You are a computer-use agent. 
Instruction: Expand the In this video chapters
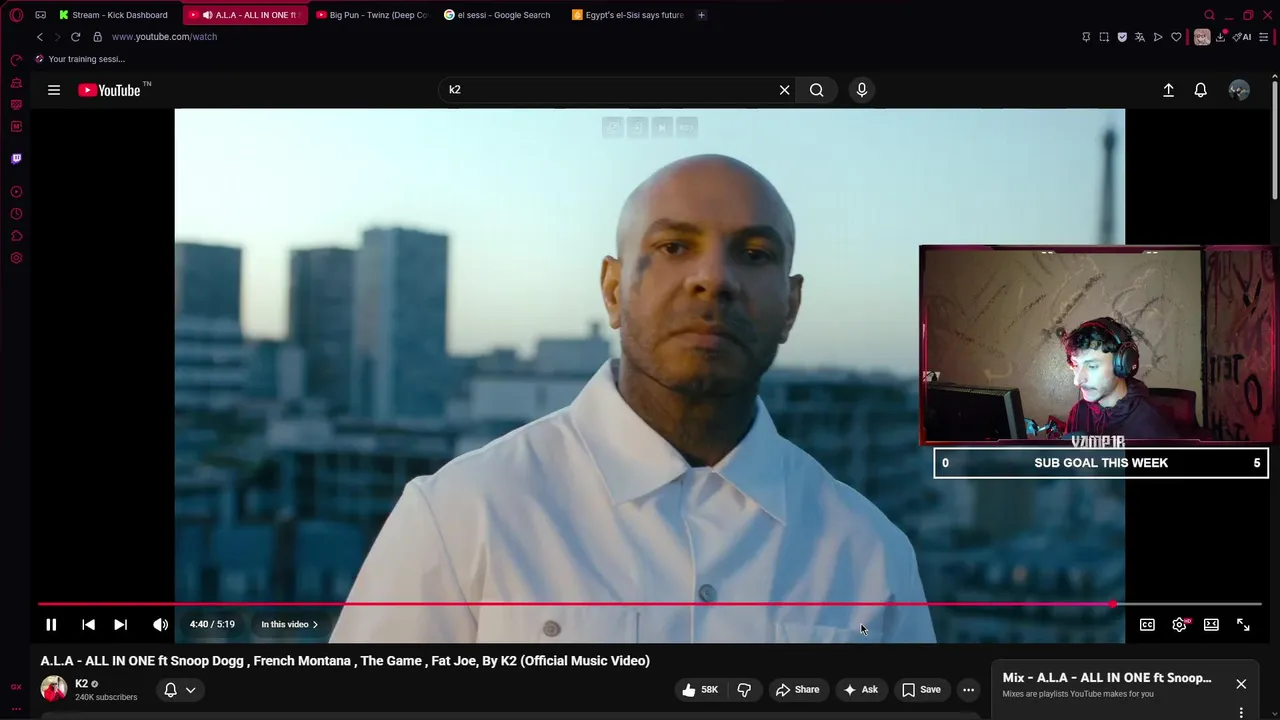[x=289, y=625]
